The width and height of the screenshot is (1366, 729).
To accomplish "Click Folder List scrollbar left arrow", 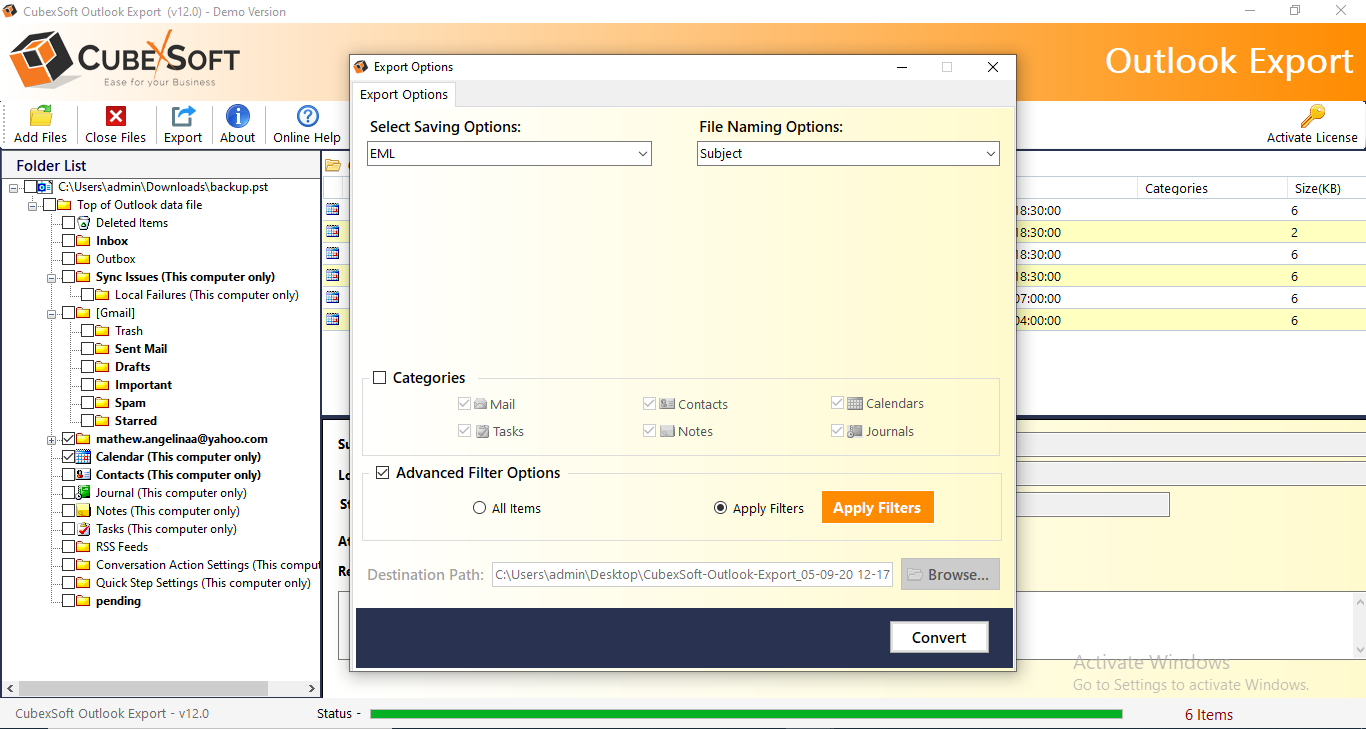I will [10, 689].
